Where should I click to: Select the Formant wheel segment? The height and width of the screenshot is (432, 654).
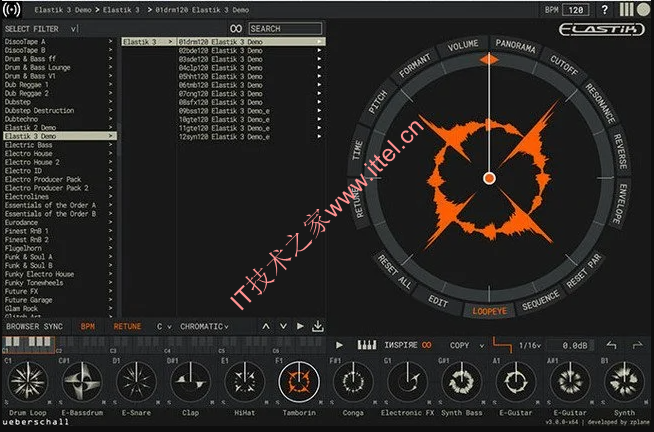(414, 65)
